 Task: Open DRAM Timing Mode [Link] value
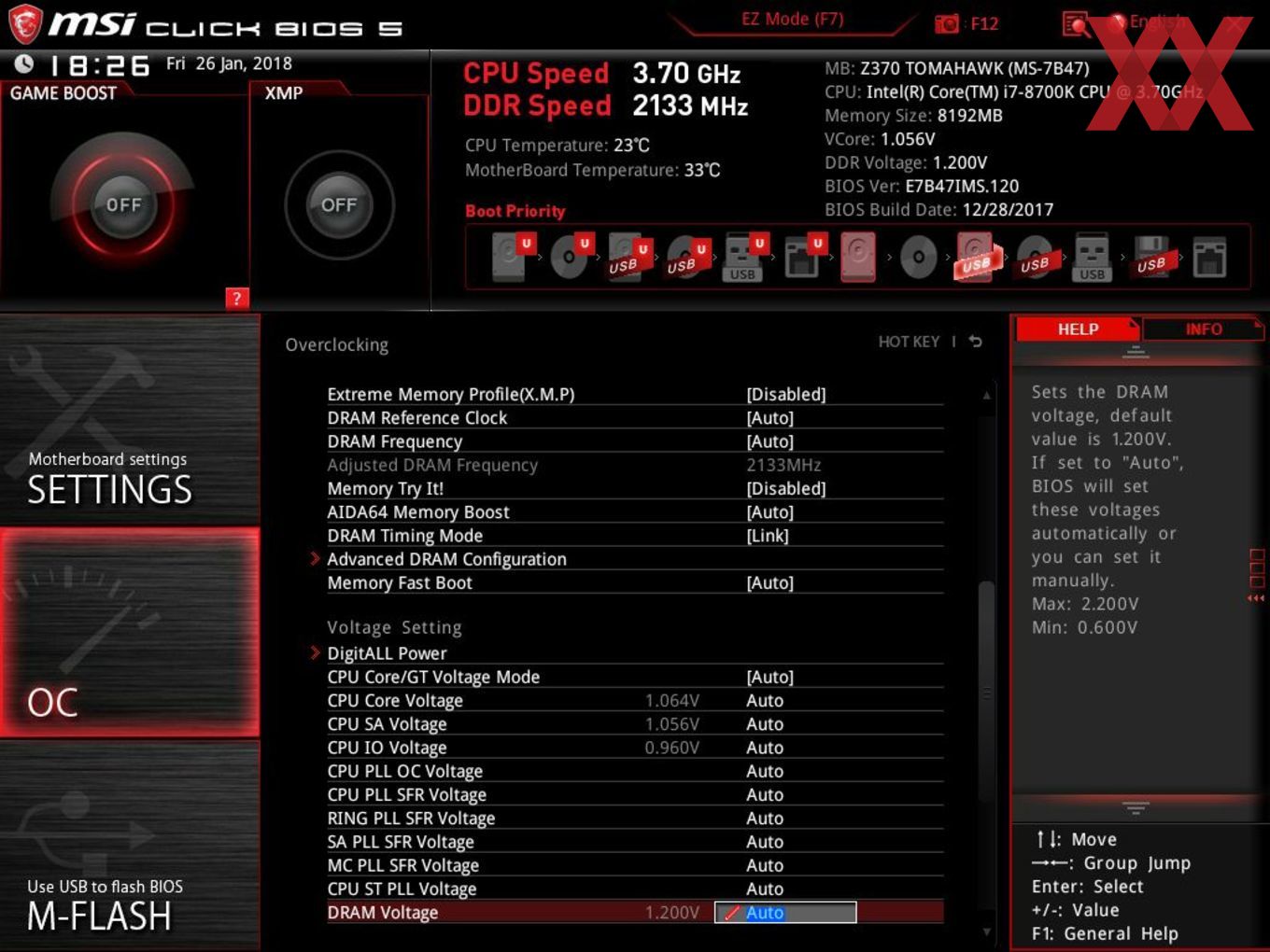(x=768, y=536)
